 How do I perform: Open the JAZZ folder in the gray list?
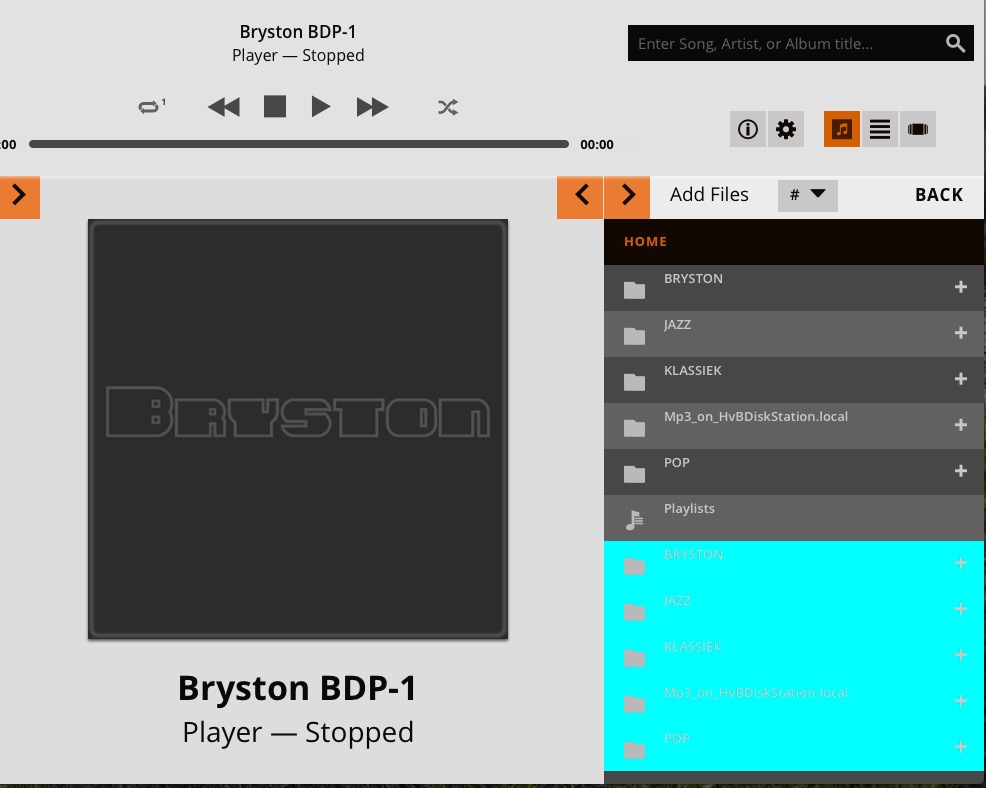(x=794, y=334)
